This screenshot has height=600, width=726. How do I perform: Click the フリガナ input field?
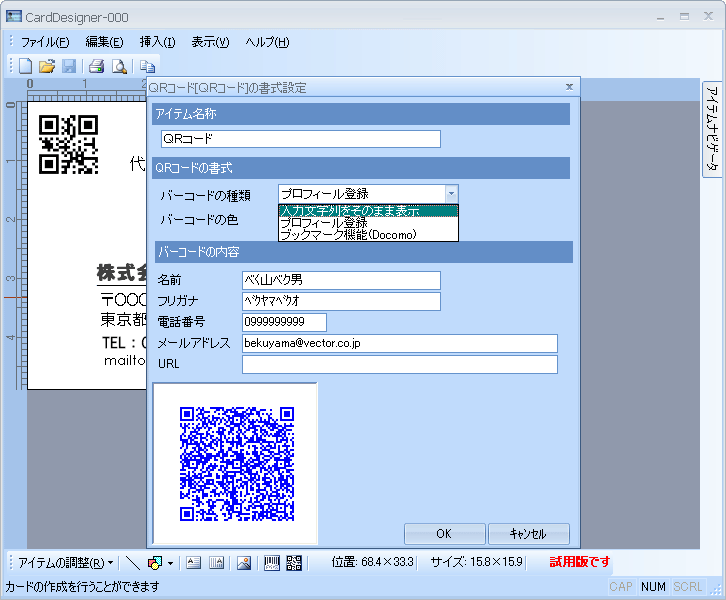pos(341,301)
